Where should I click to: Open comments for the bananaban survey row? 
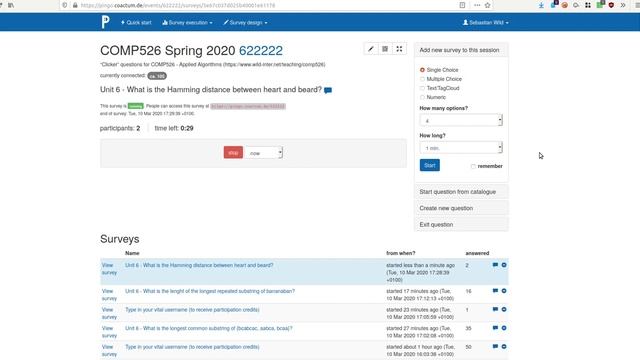pos(495,291)
